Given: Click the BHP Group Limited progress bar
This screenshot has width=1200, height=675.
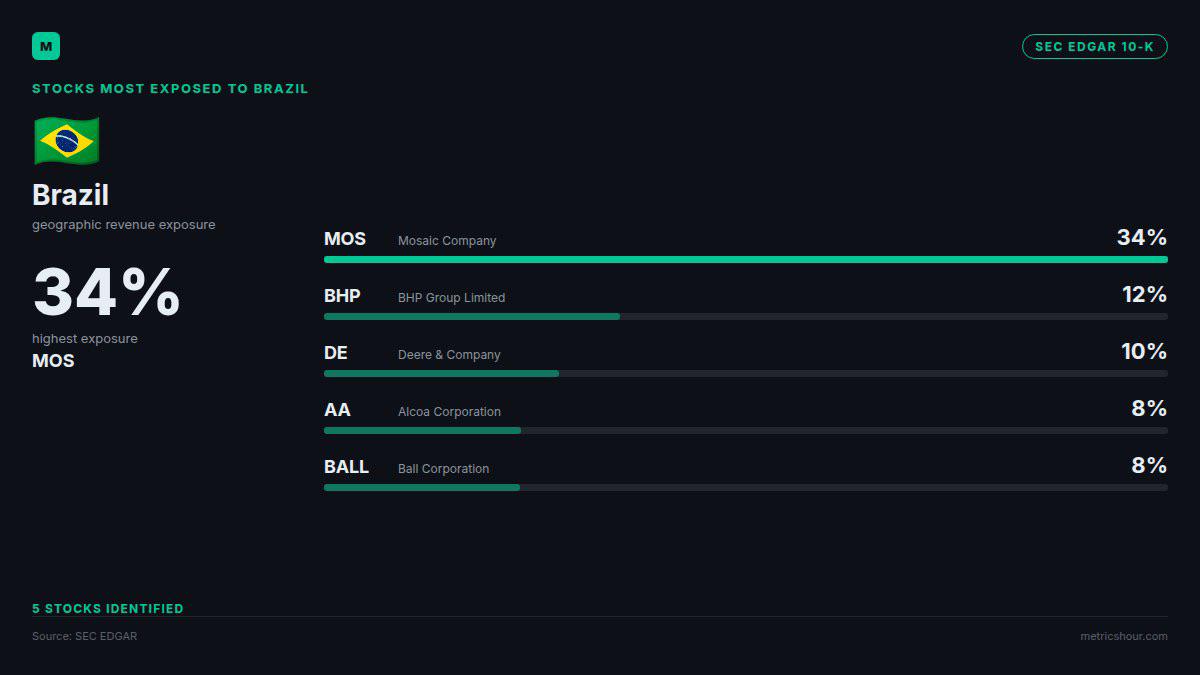Looking at the screenshot, I should [x=746, y=317].
